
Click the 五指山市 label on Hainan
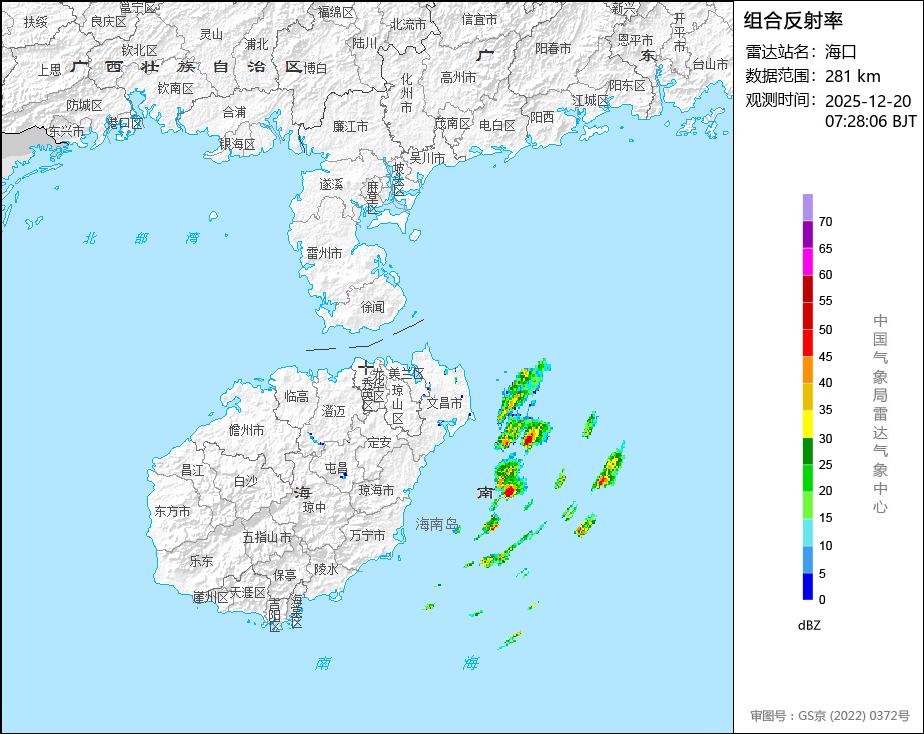tap(267, 537)
